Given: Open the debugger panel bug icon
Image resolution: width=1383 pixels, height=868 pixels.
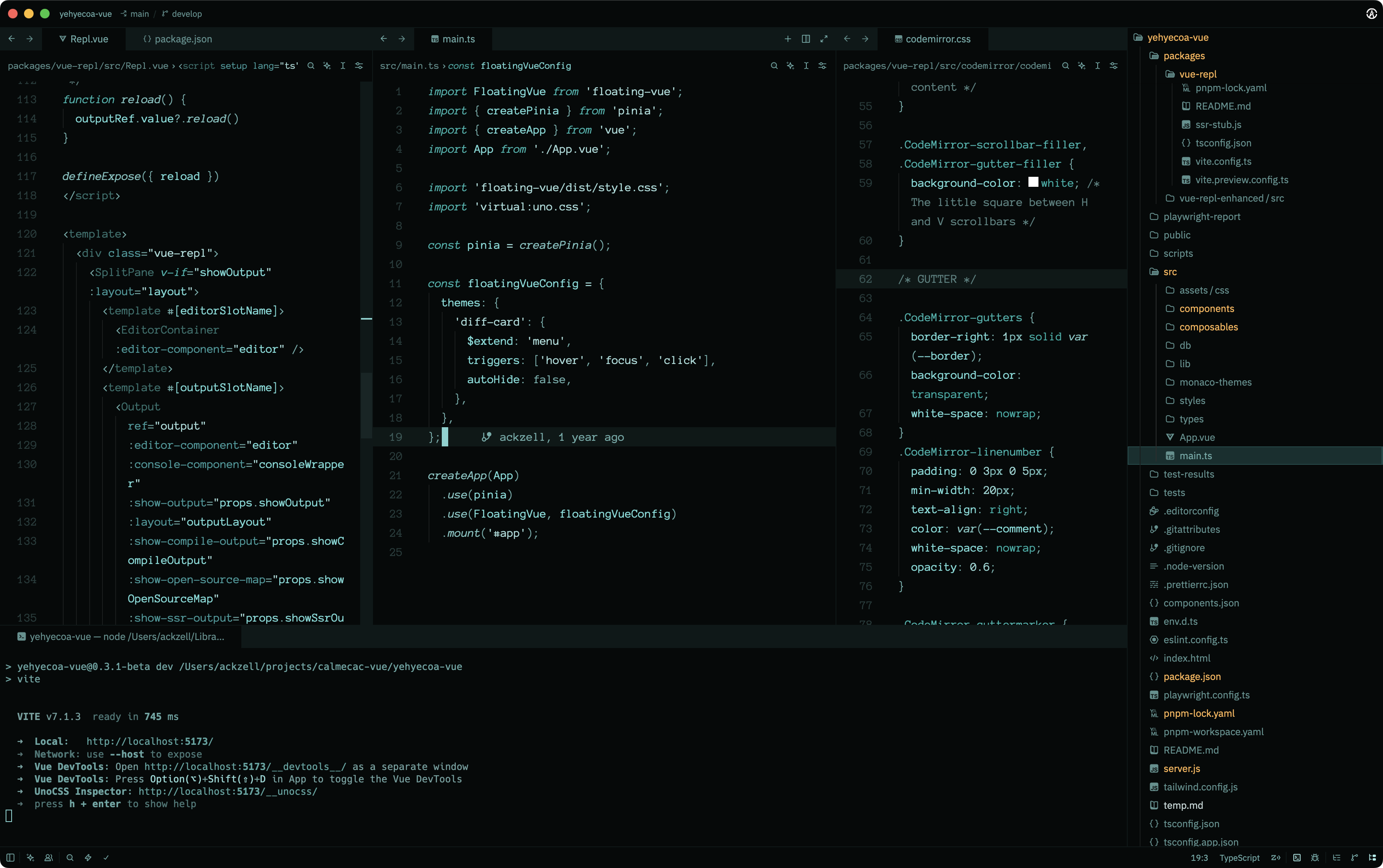Looking at the screenshot, I should point(1315,857).
